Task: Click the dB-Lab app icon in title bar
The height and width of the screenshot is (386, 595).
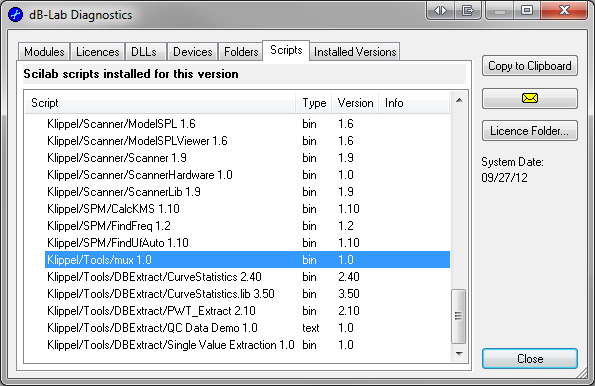Action: click(15, 15)
